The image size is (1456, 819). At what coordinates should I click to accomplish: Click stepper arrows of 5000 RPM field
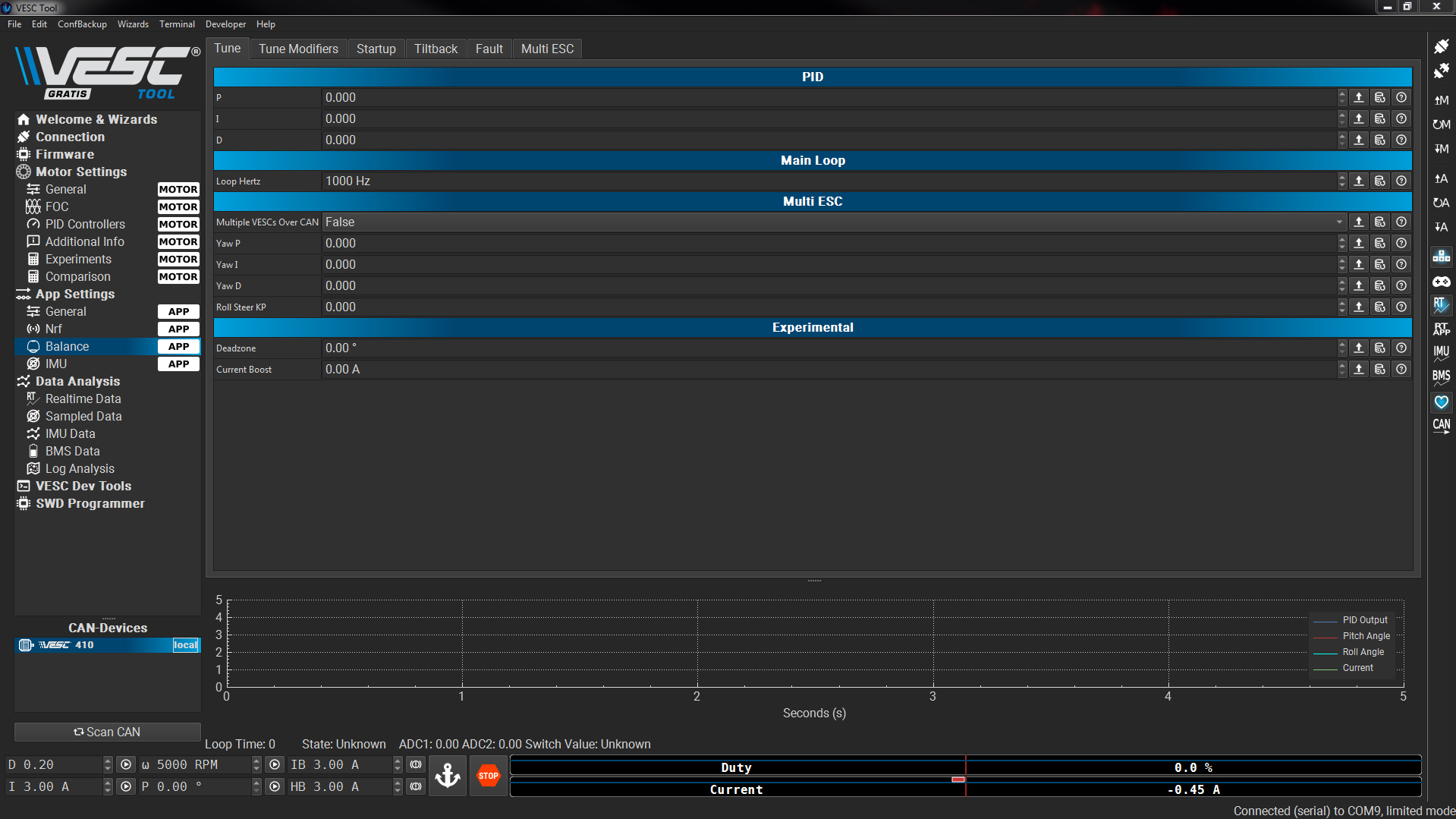[x=256, y=765]
